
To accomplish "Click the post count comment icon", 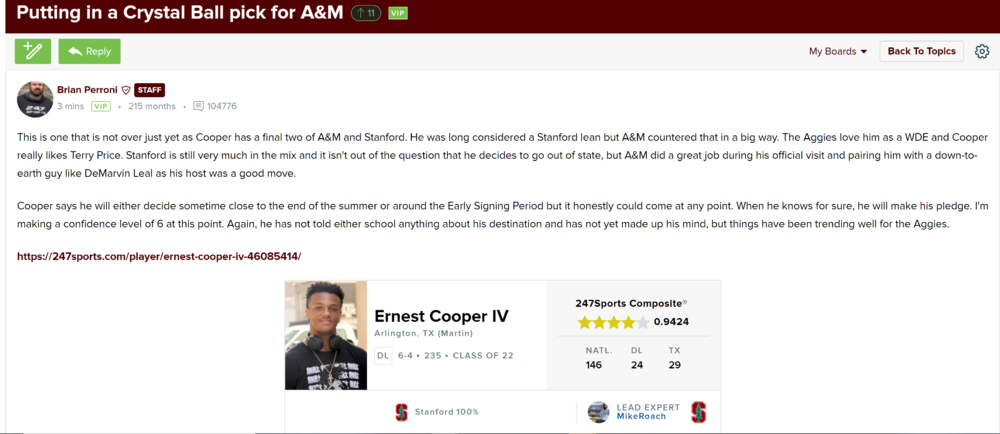I will pos(198,106).
